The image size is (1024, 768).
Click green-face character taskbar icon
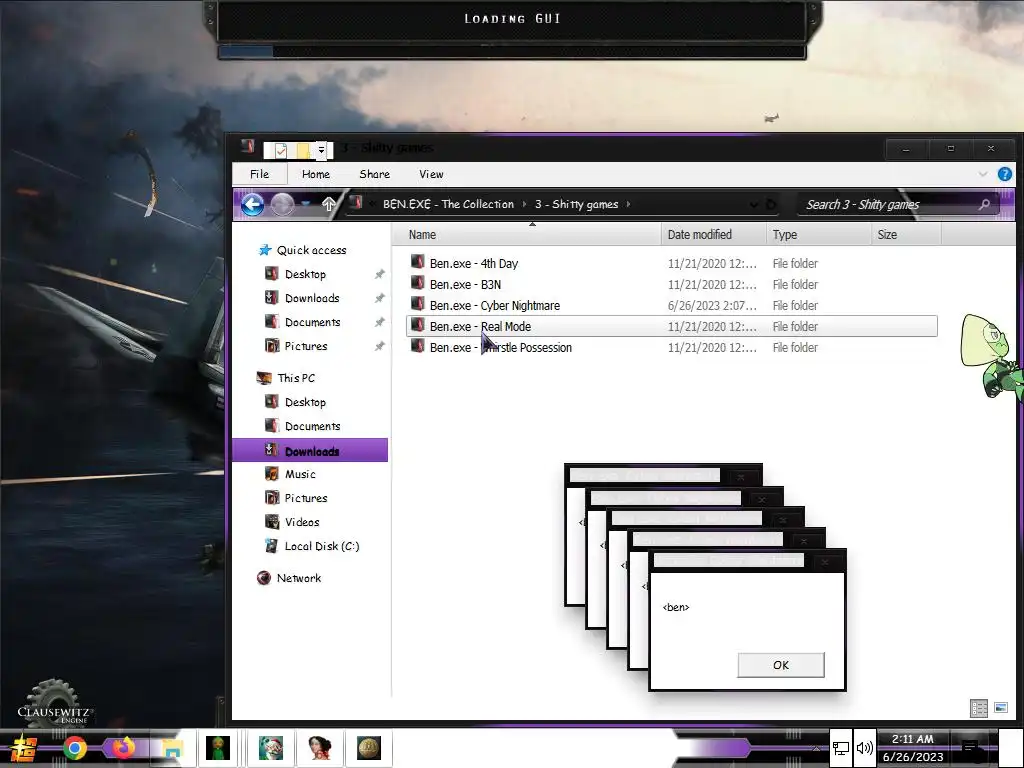click(x=217, y=748)
